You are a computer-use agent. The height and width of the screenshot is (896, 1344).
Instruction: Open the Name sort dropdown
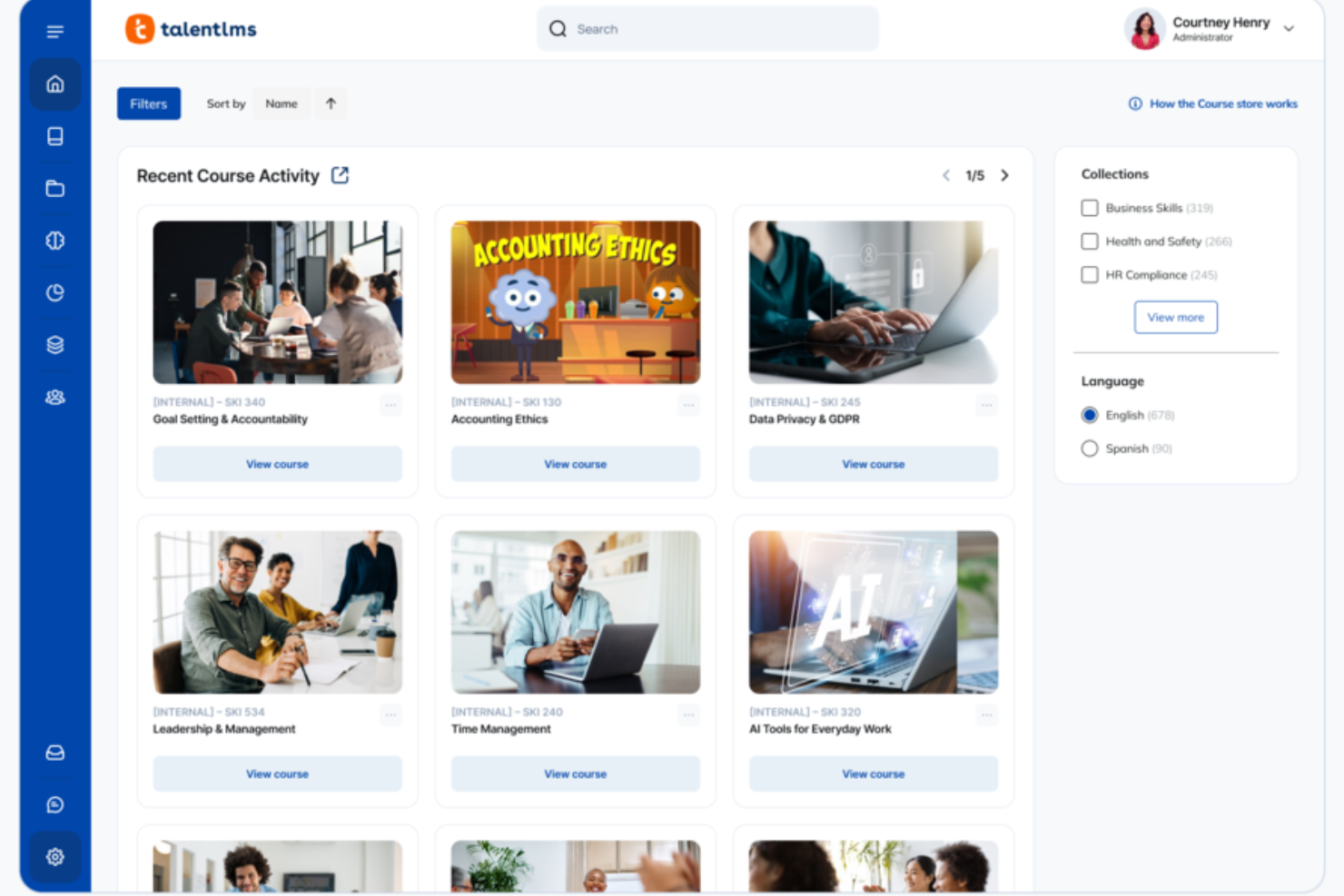click(282, 103)
